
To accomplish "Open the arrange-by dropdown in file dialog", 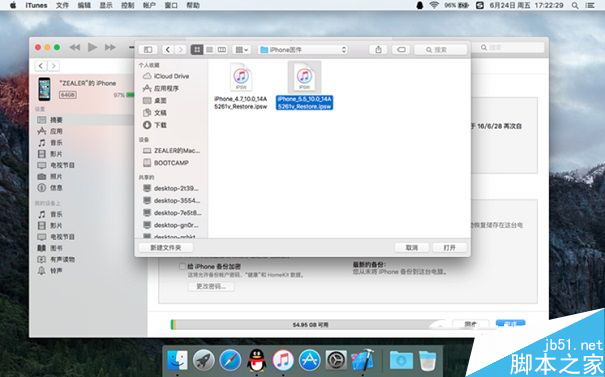I will pos(242,49).
